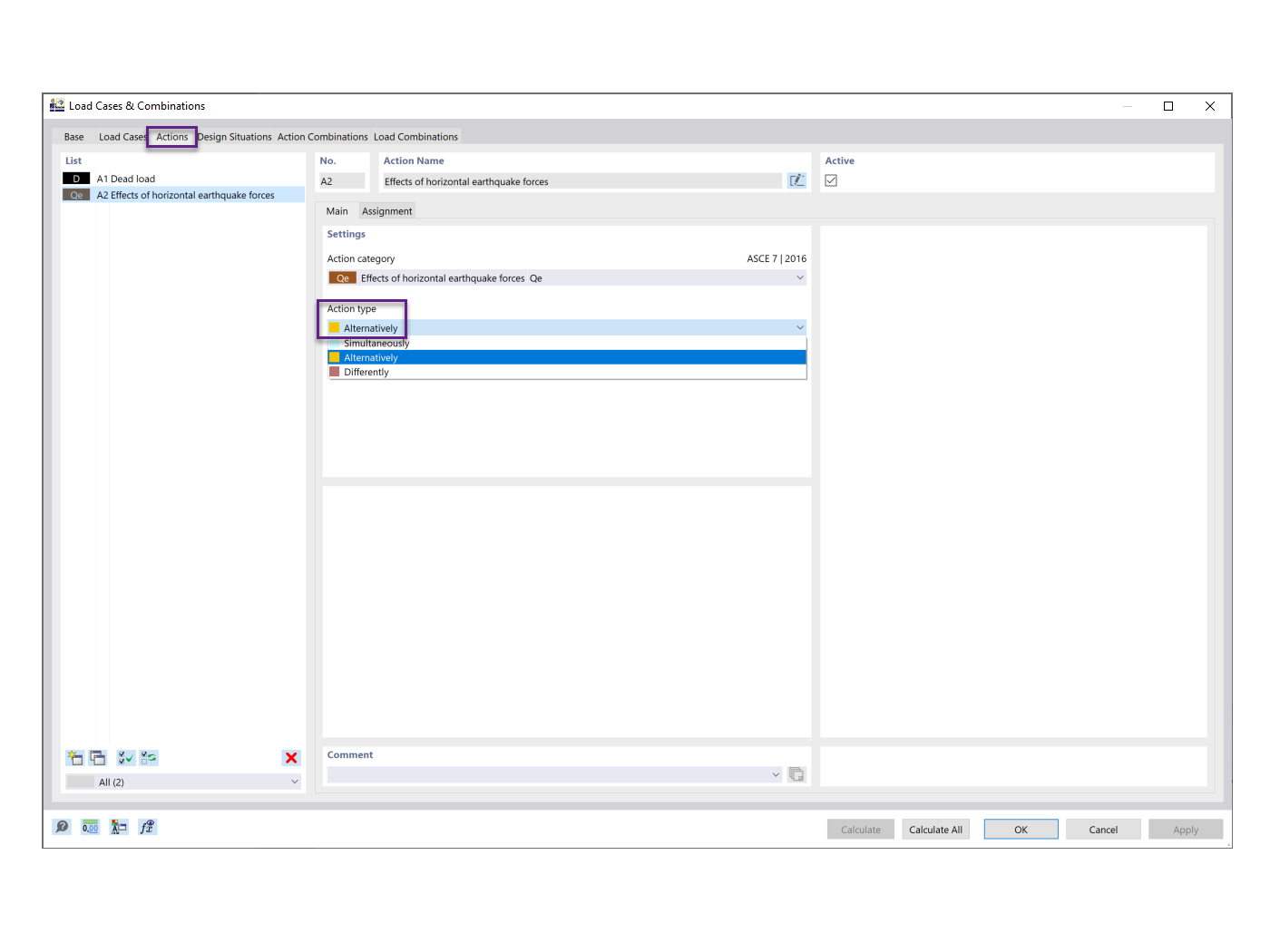Open comment library icon next to Comment field
Screen dimensions: 1270x952
pos(796,774)
